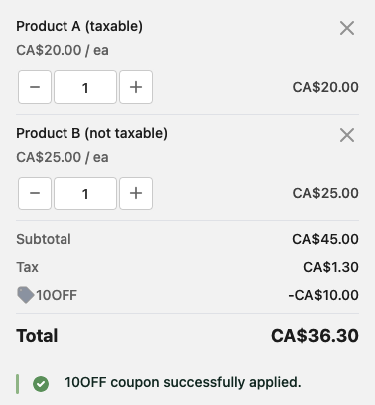The height and width of the screenshot is (405, 375).
Task: Click the coupon successfully applied message
Action: [x=183, y=382]
